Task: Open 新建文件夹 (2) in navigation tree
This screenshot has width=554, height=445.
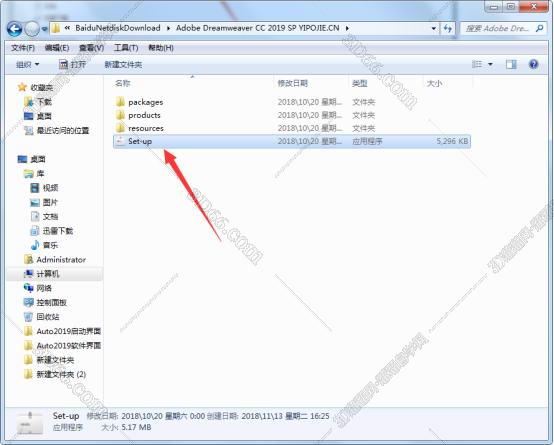Action: click(61, 374)
